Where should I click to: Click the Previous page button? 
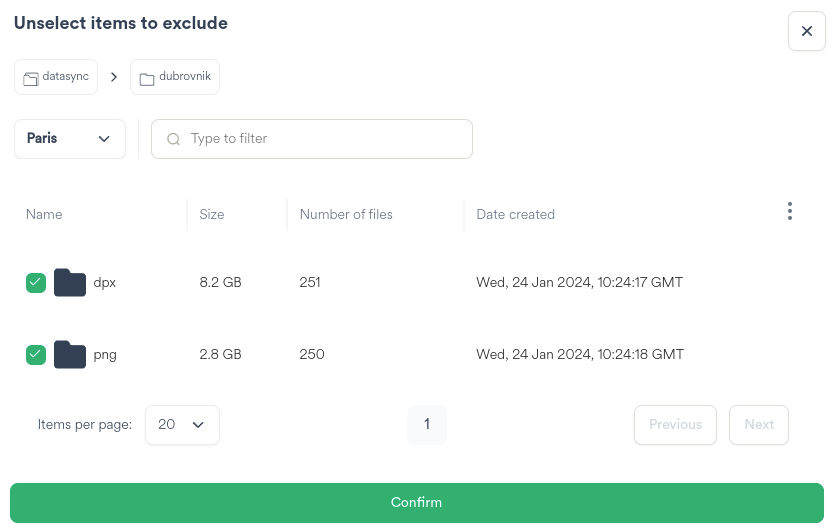click(x=675, y=425)
